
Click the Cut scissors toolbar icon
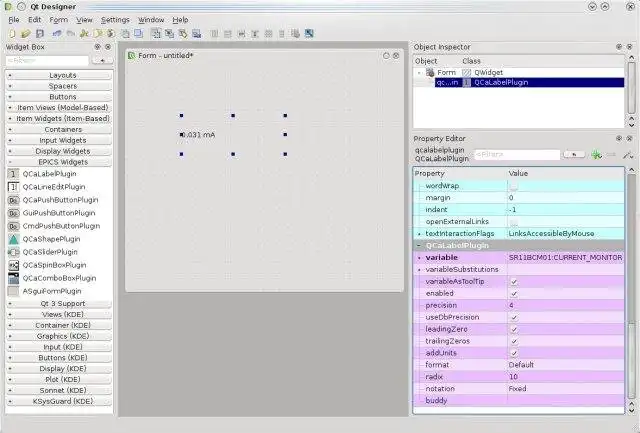tap(84, 33)
